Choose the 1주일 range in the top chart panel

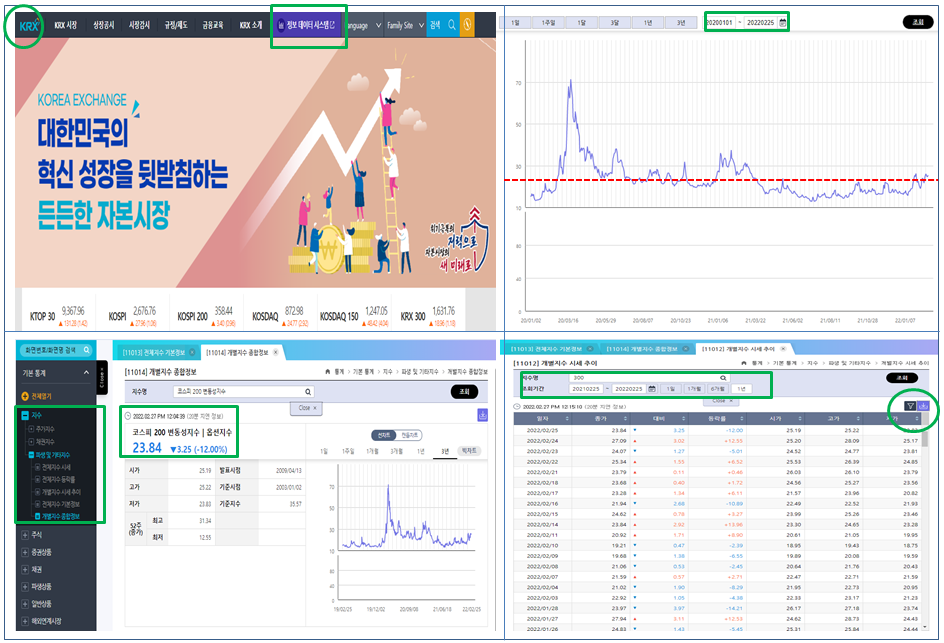[548, 23]
